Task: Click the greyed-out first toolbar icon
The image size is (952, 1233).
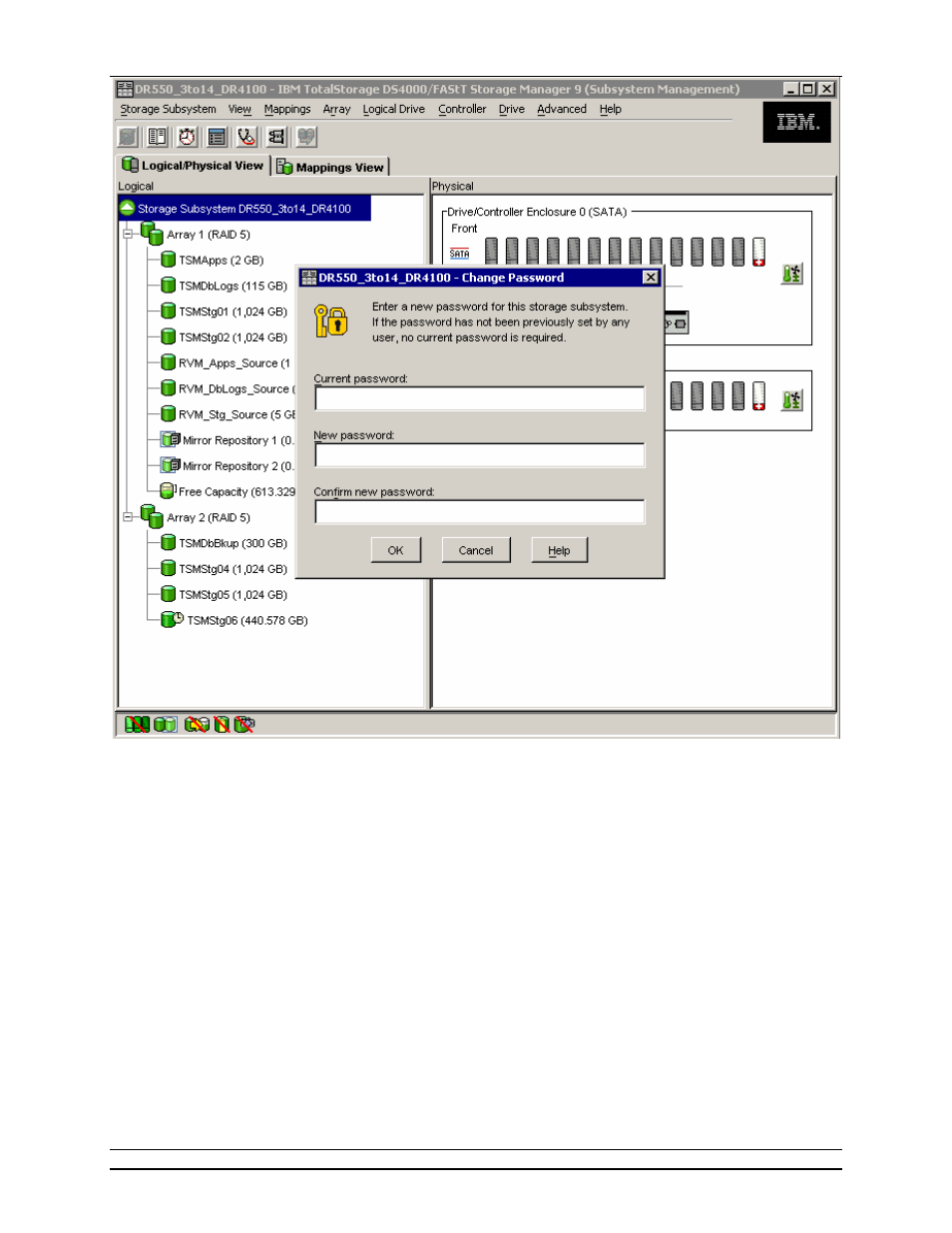Action: [x=128, y=137]
